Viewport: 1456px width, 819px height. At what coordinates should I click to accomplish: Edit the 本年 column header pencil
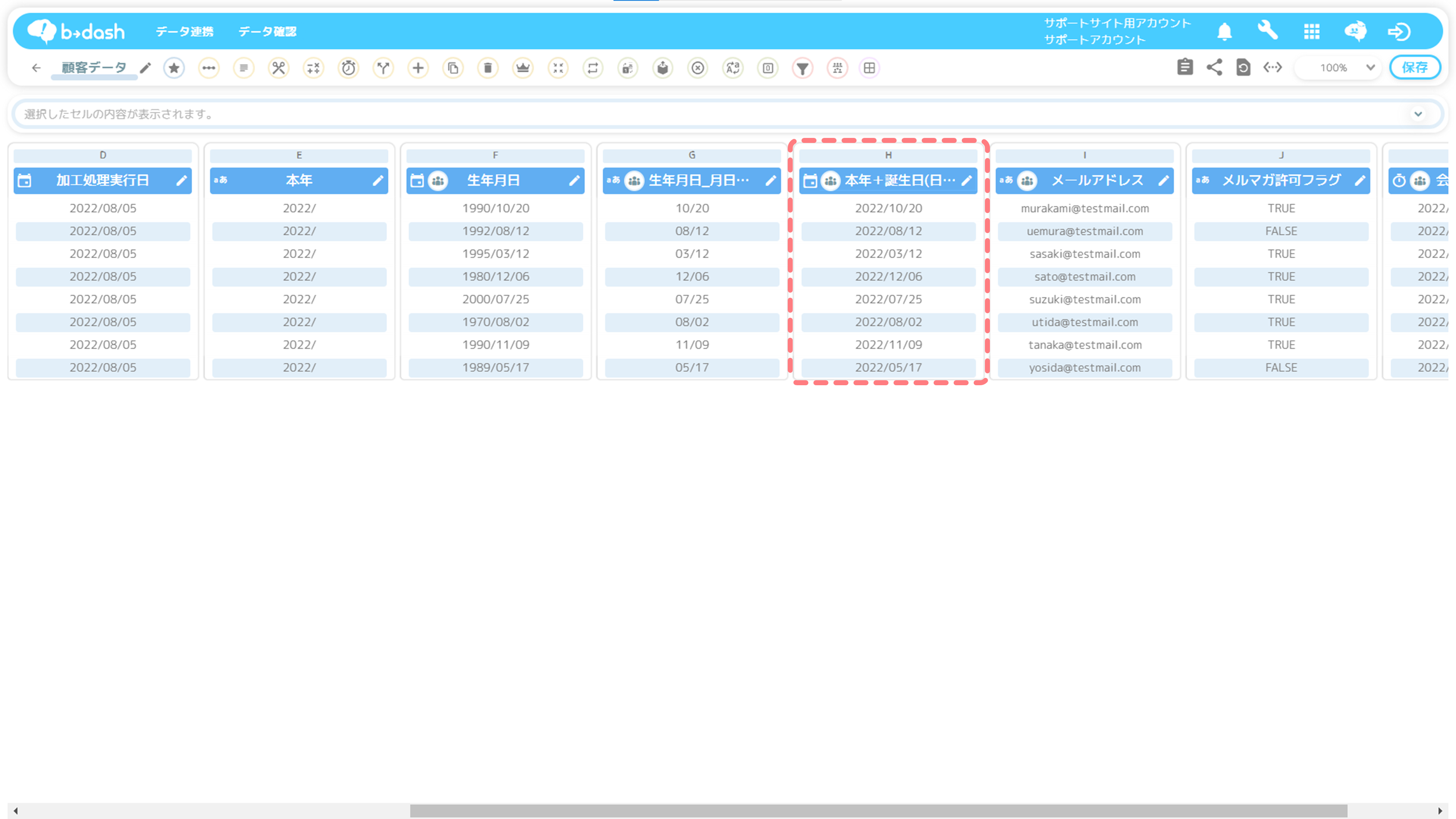(x=378, y=180)
